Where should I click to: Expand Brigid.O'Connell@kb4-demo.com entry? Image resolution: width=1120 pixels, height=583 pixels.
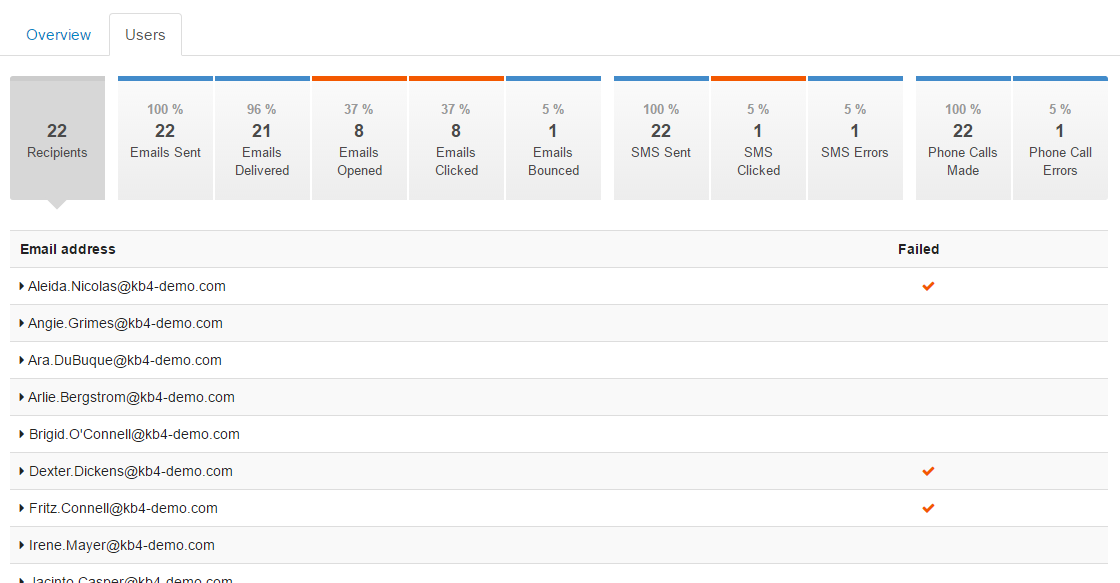coord(21,434)
